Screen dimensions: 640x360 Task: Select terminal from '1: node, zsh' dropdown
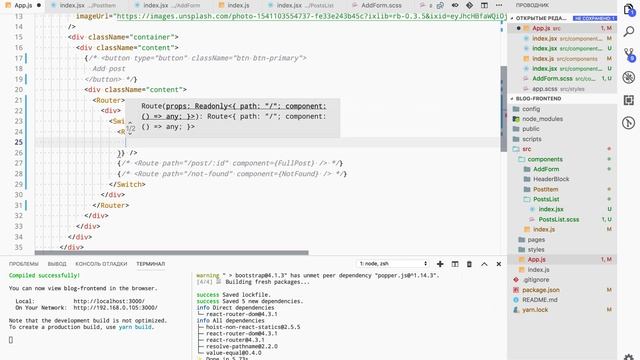click(x=393, y=264)
